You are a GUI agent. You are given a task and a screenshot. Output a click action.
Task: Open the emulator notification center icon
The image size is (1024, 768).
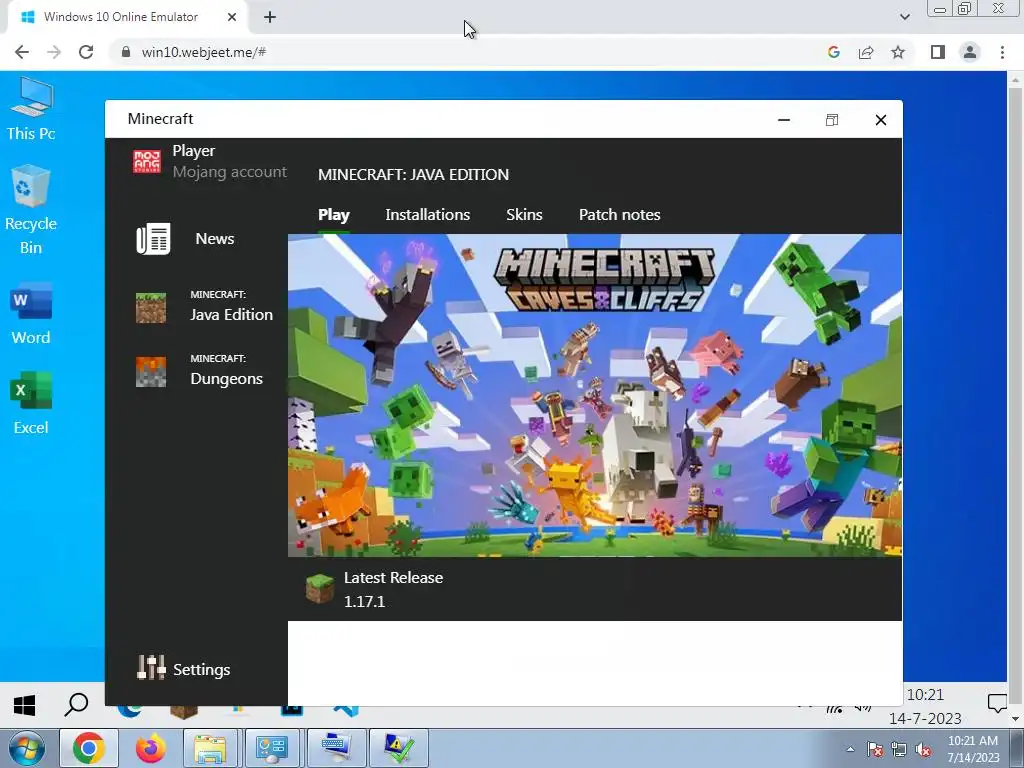[997, 703]
